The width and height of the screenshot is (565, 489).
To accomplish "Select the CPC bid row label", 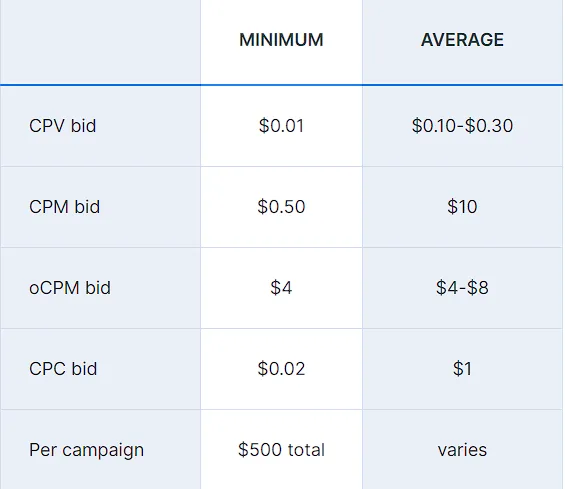I will pyautogui.click(x=63, y=369).
